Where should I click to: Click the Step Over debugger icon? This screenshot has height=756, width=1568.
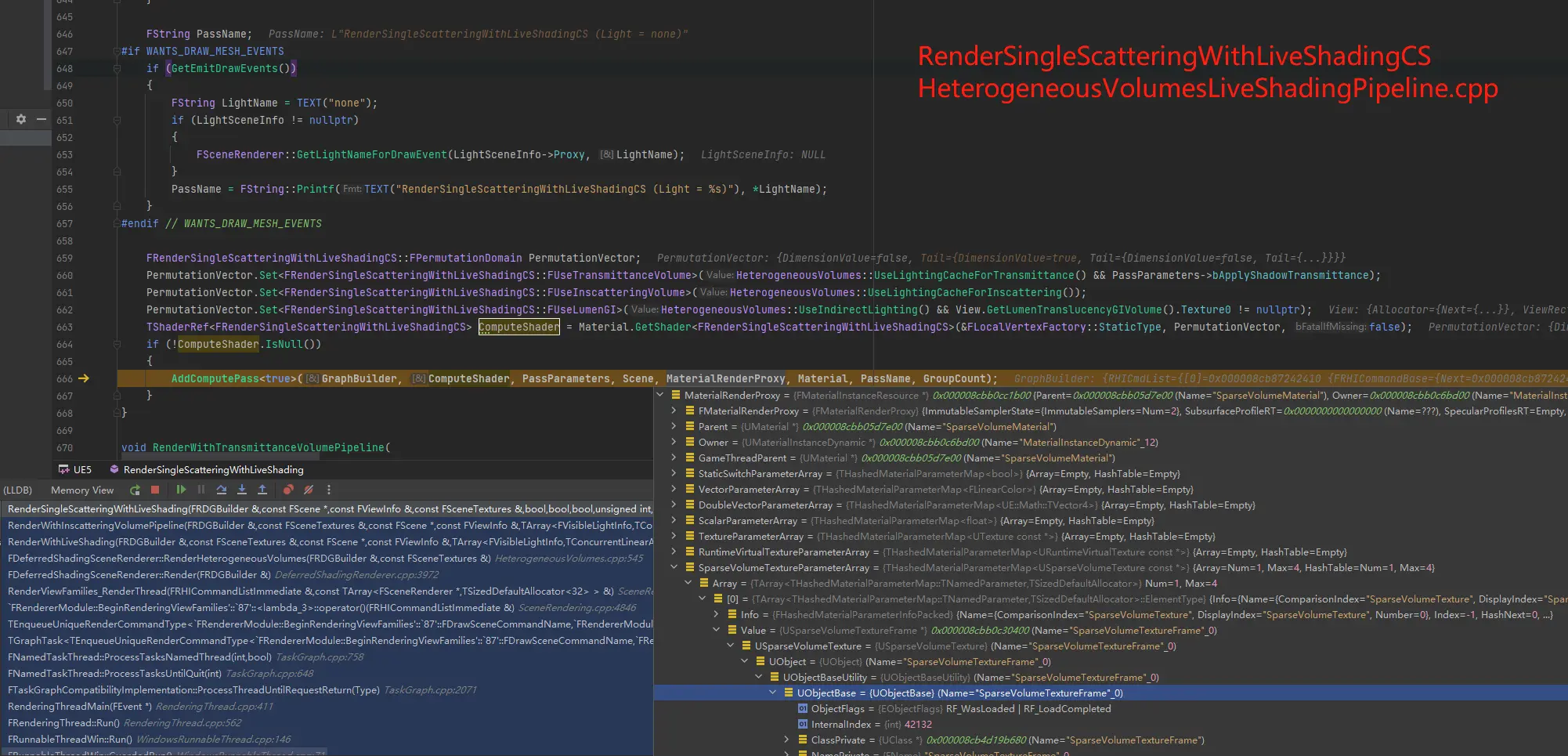[222, 490]
